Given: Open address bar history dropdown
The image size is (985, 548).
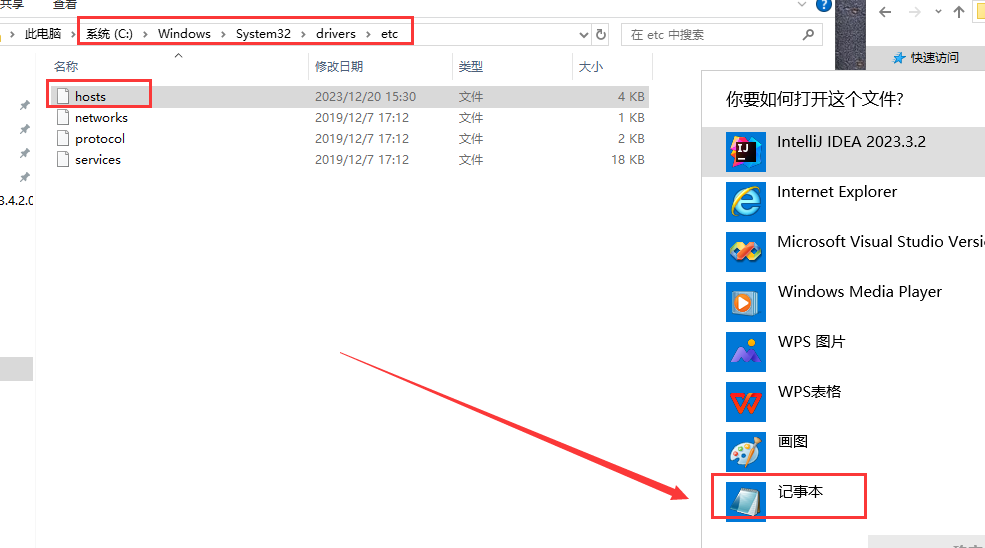Looking at the screenshot, I should click(584, 35).
